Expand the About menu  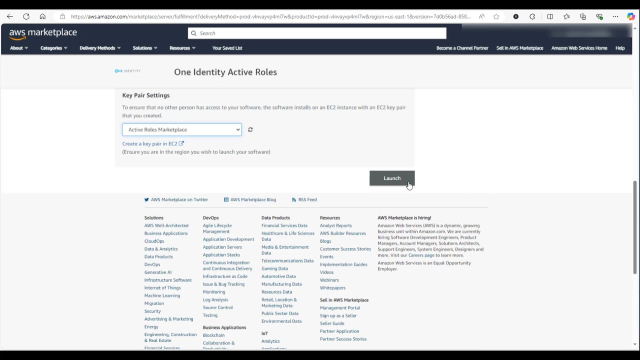(19, 48)
